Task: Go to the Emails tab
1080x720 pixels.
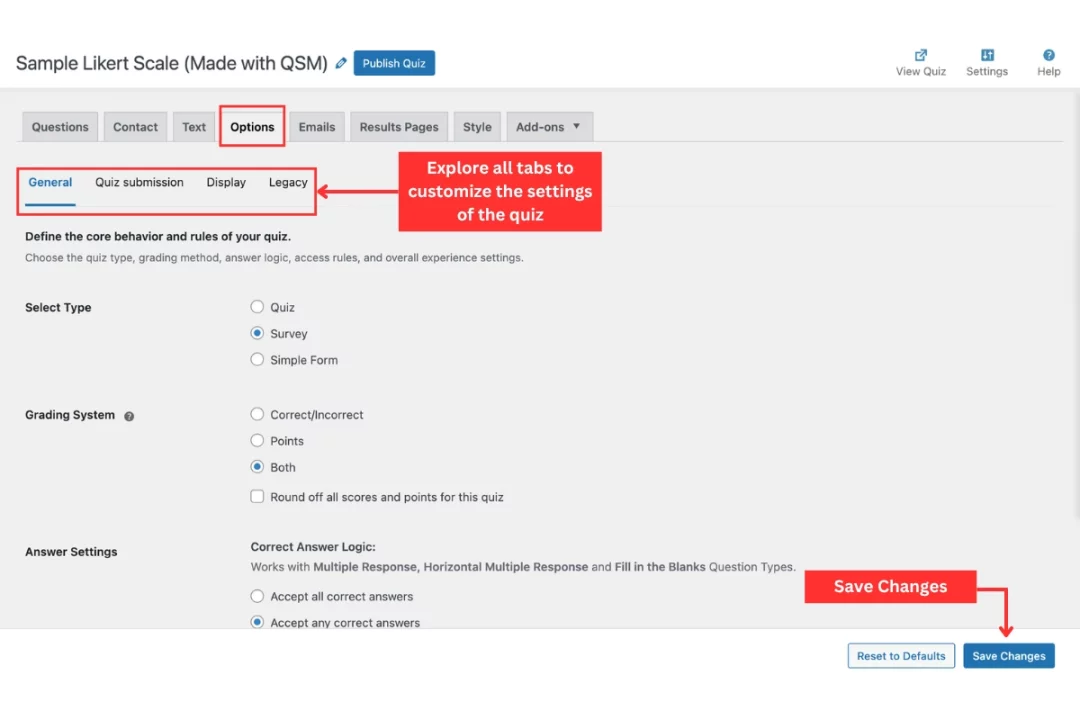Action: [317, 126]
